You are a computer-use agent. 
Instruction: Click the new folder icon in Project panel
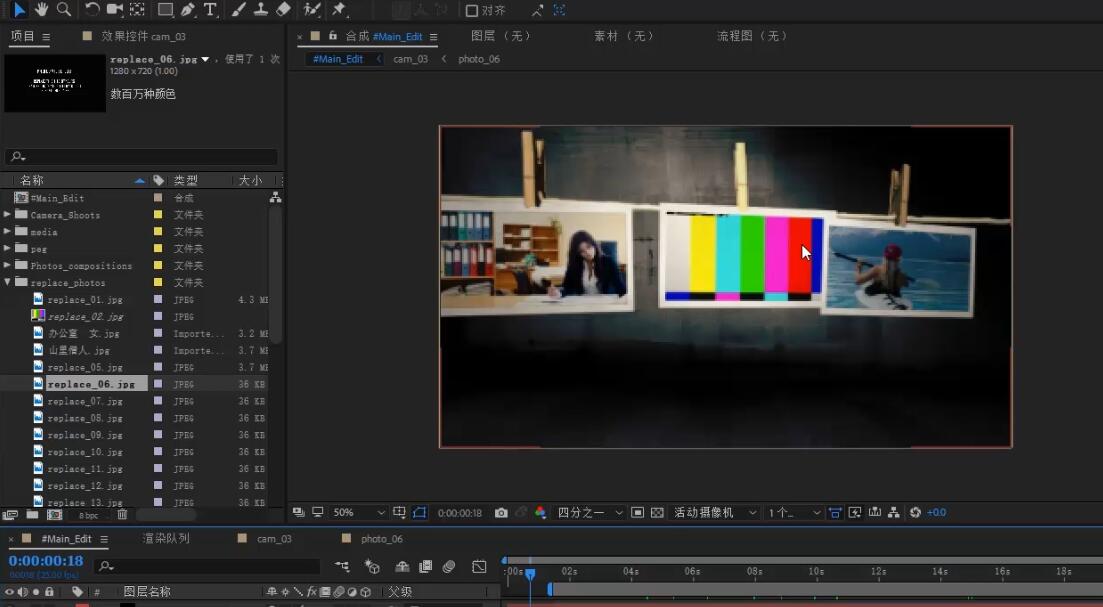pos(32,515)
